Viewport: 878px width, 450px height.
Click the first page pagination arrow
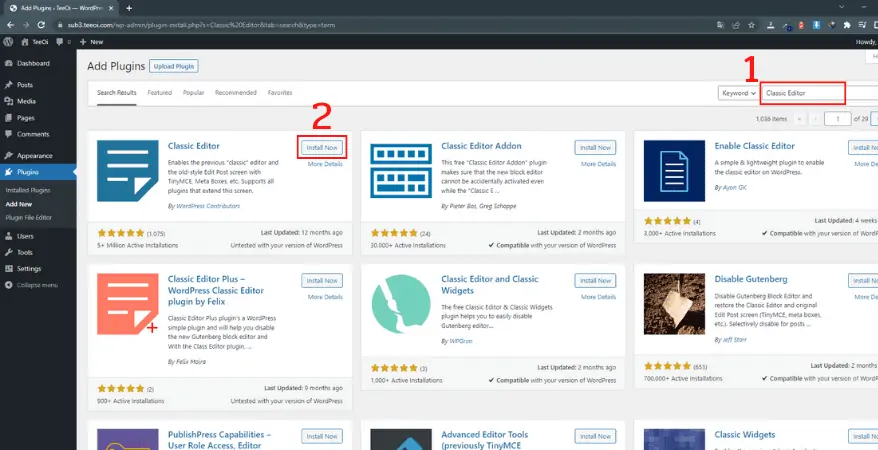pos(799,119)
